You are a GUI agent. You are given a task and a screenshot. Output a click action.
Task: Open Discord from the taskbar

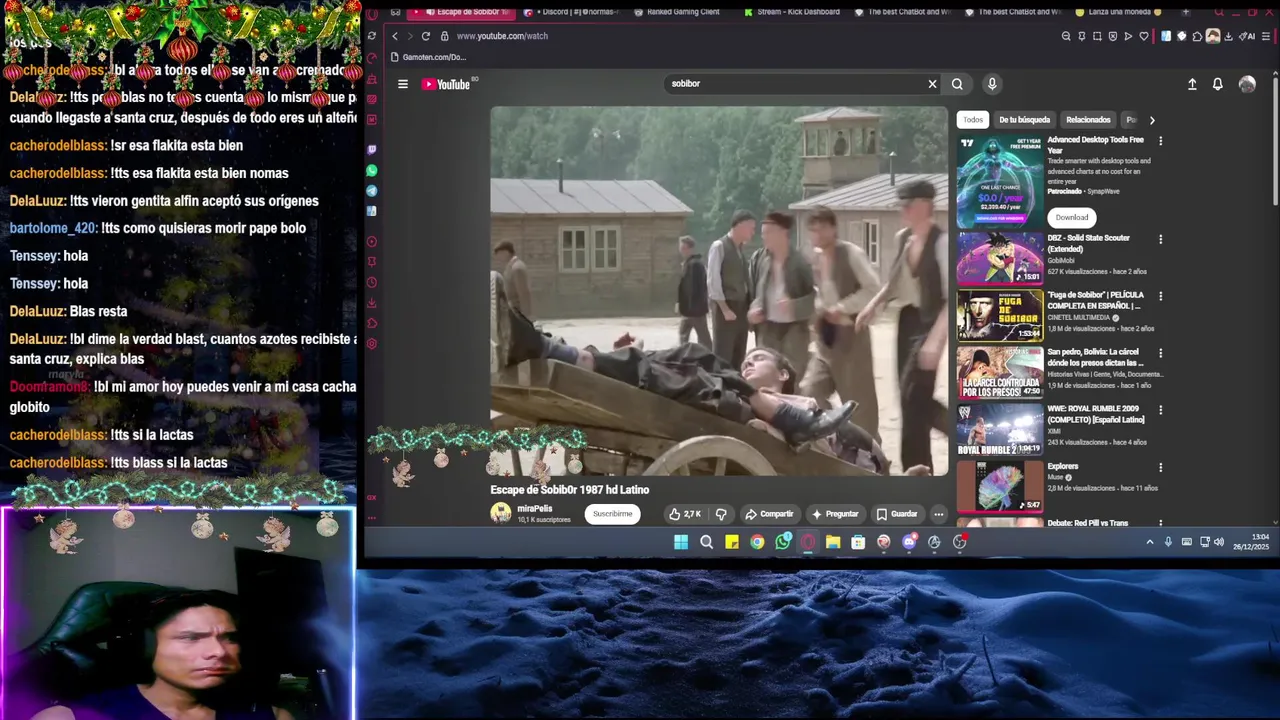(x=909, y=542)
